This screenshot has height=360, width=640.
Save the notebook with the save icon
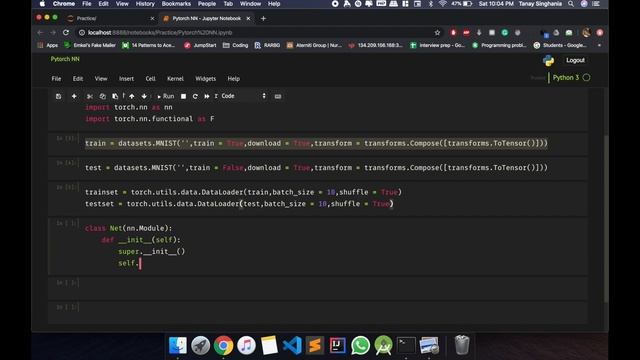(x=58, y=96)
